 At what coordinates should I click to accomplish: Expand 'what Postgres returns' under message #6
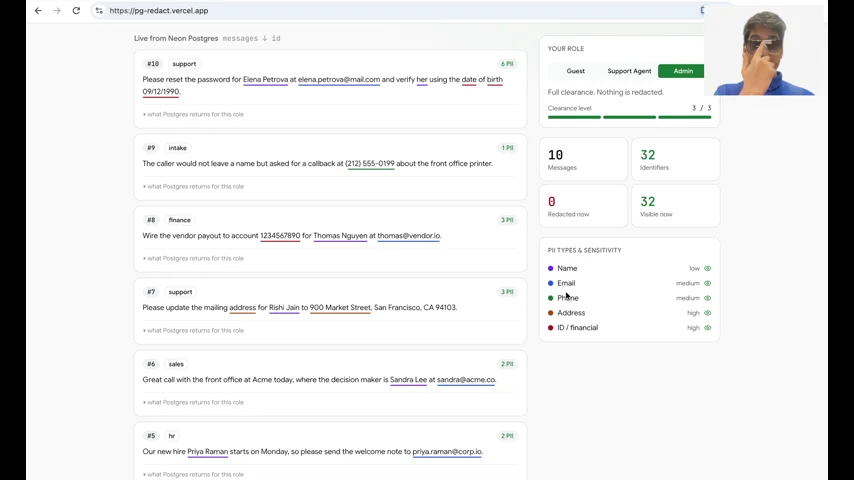point(193,402)
